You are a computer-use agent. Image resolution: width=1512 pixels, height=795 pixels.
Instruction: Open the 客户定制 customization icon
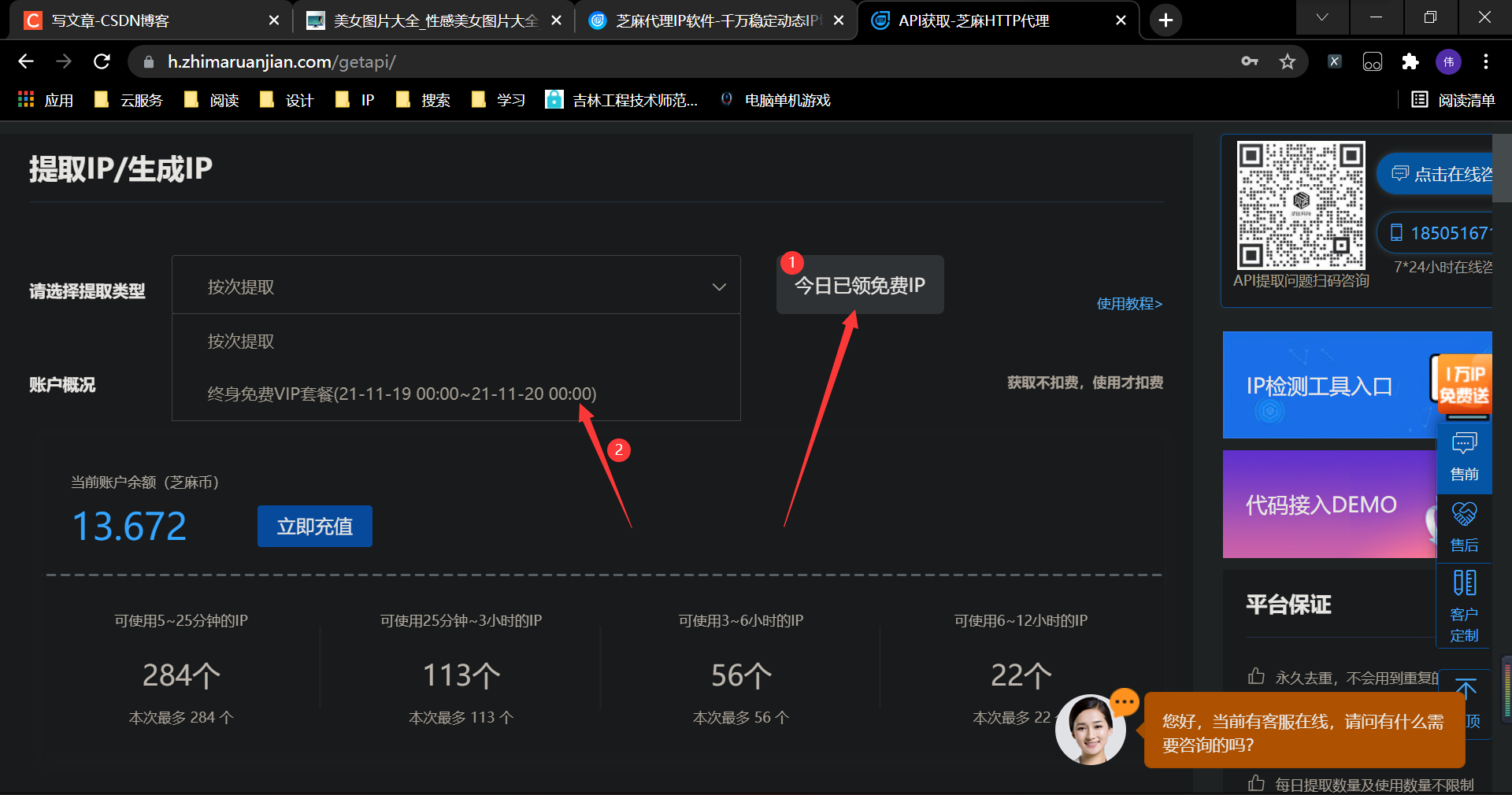pos(1464,605)
